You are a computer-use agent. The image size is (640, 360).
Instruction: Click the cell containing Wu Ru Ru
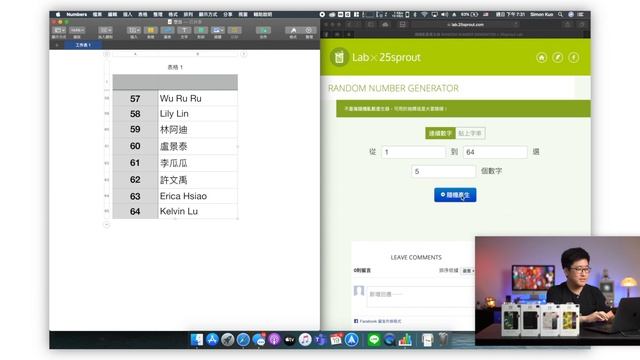(198, 98)
